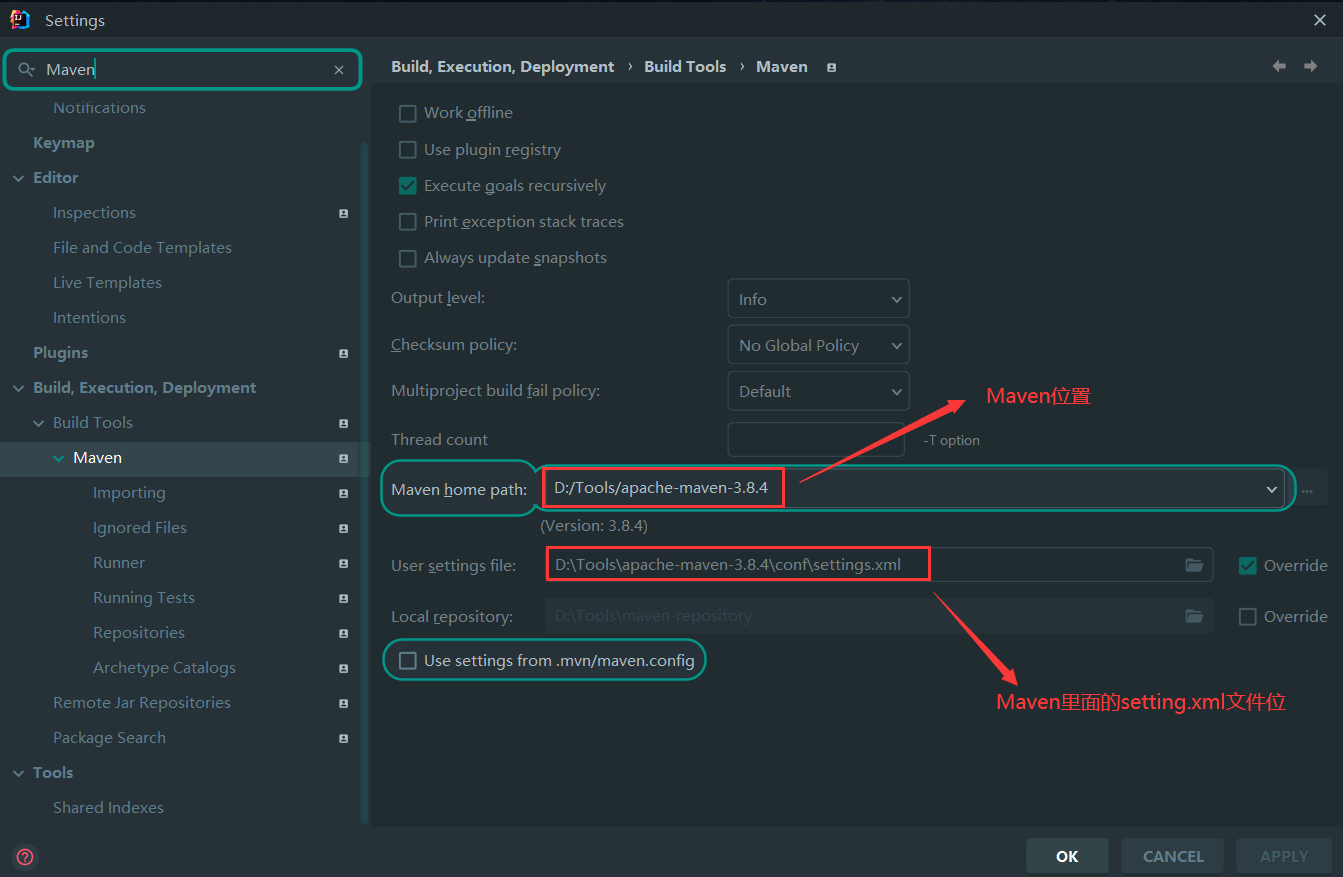The image size is (1343, 877).
Task: Uncheck Execute goals recursively
Action: tap(407, 186)
